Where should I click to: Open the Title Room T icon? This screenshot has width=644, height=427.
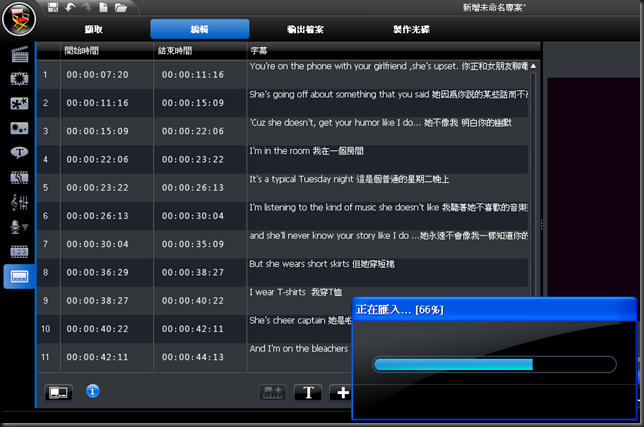point(19,153)
